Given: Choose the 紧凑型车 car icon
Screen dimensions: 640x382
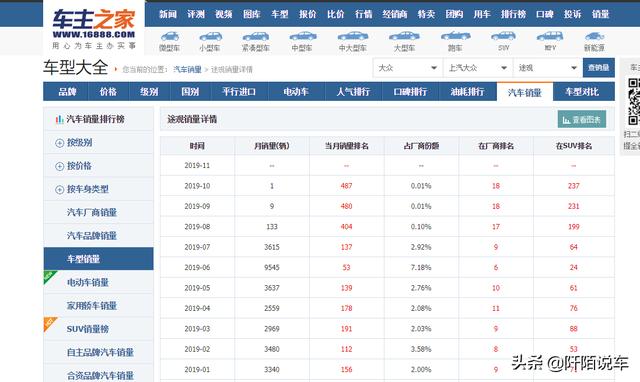Looking at the screenshot, I should [256, 36].
